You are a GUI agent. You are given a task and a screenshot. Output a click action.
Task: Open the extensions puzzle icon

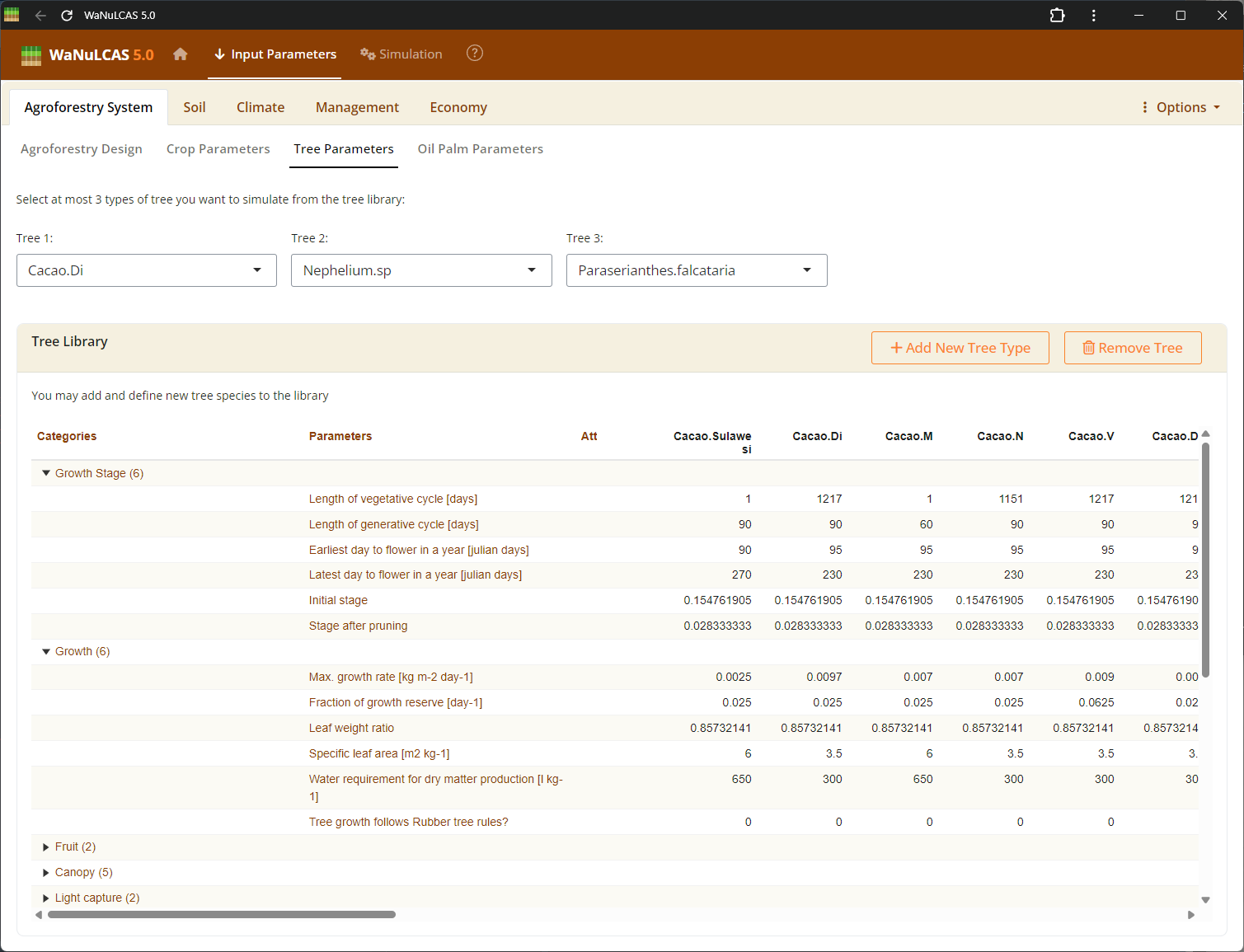pyautogui.click(x=1057, y=16)
